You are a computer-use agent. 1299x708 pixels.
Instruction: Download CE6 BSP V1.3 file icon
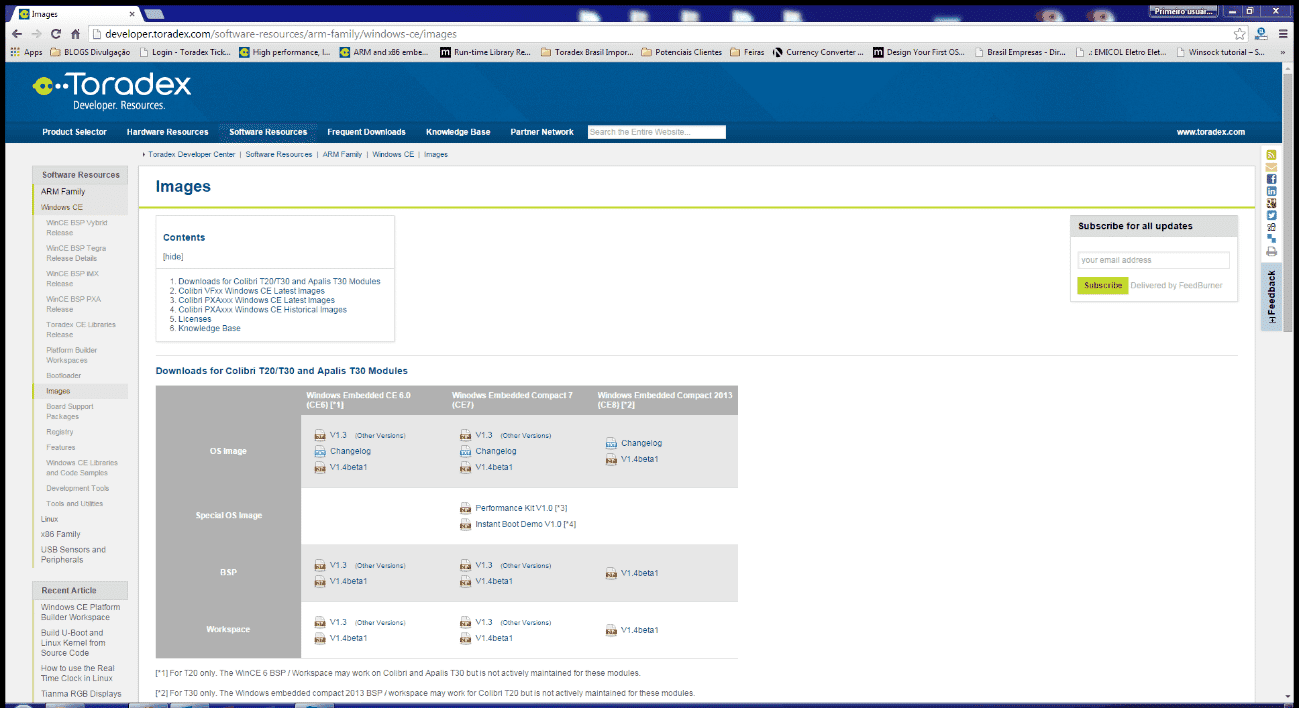321,565
